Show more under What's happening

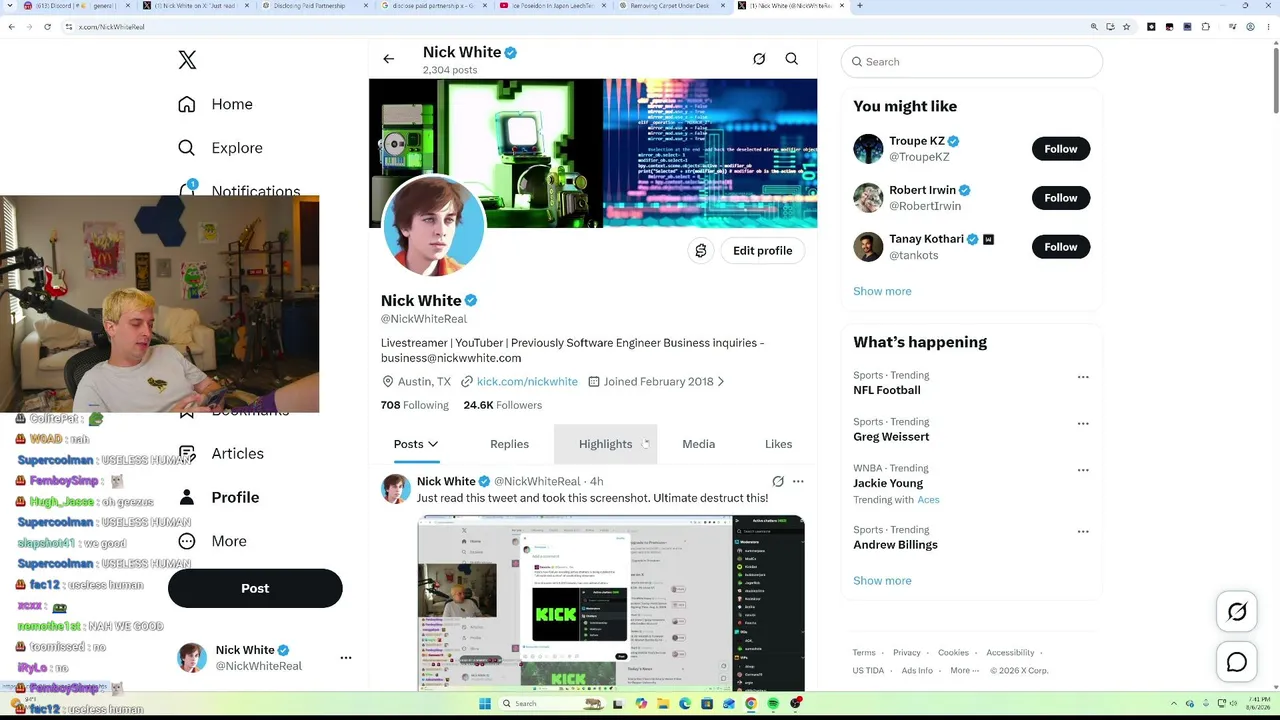coord(882,581)
